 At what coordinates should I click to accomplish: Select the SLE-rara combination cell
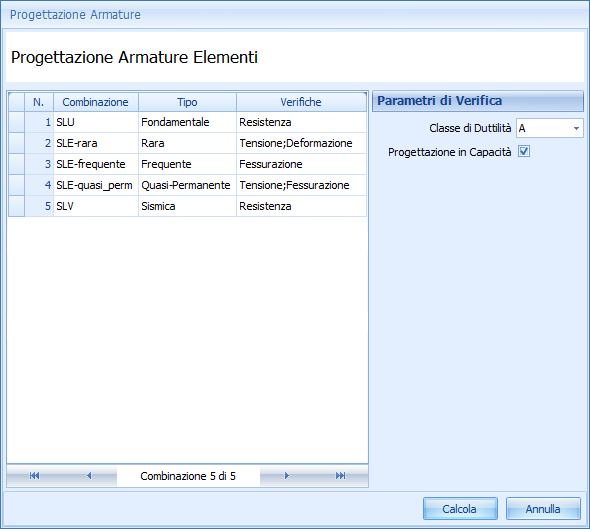click(x=96, y=143)
